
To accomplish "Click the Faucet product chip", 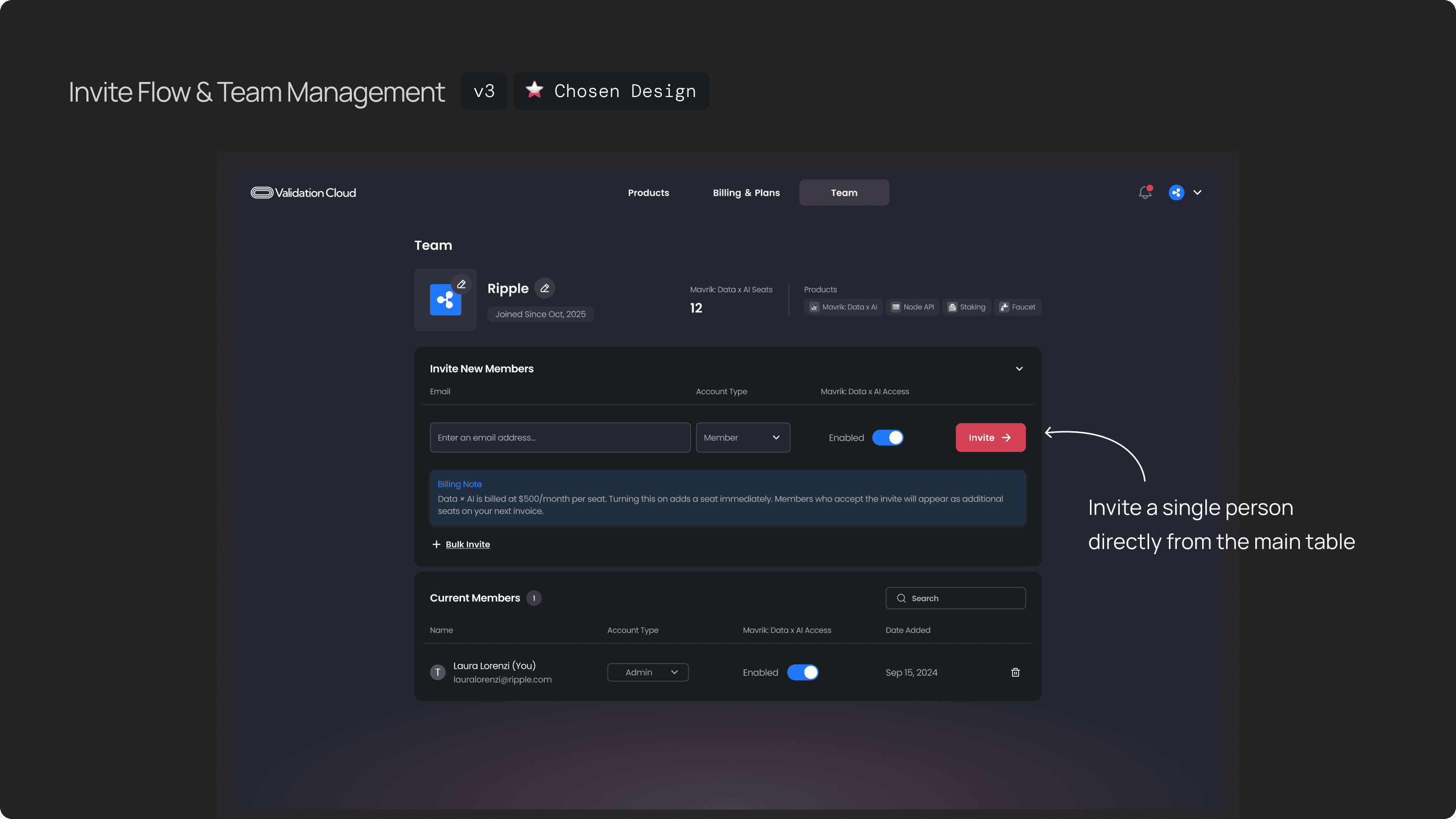I will click(x=1017, y=307).
